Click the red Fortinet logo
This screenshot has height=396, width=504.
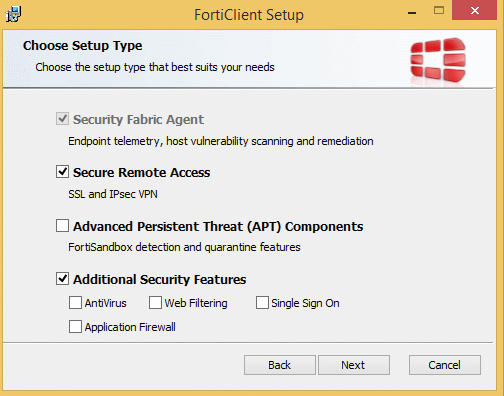point(438,60)
